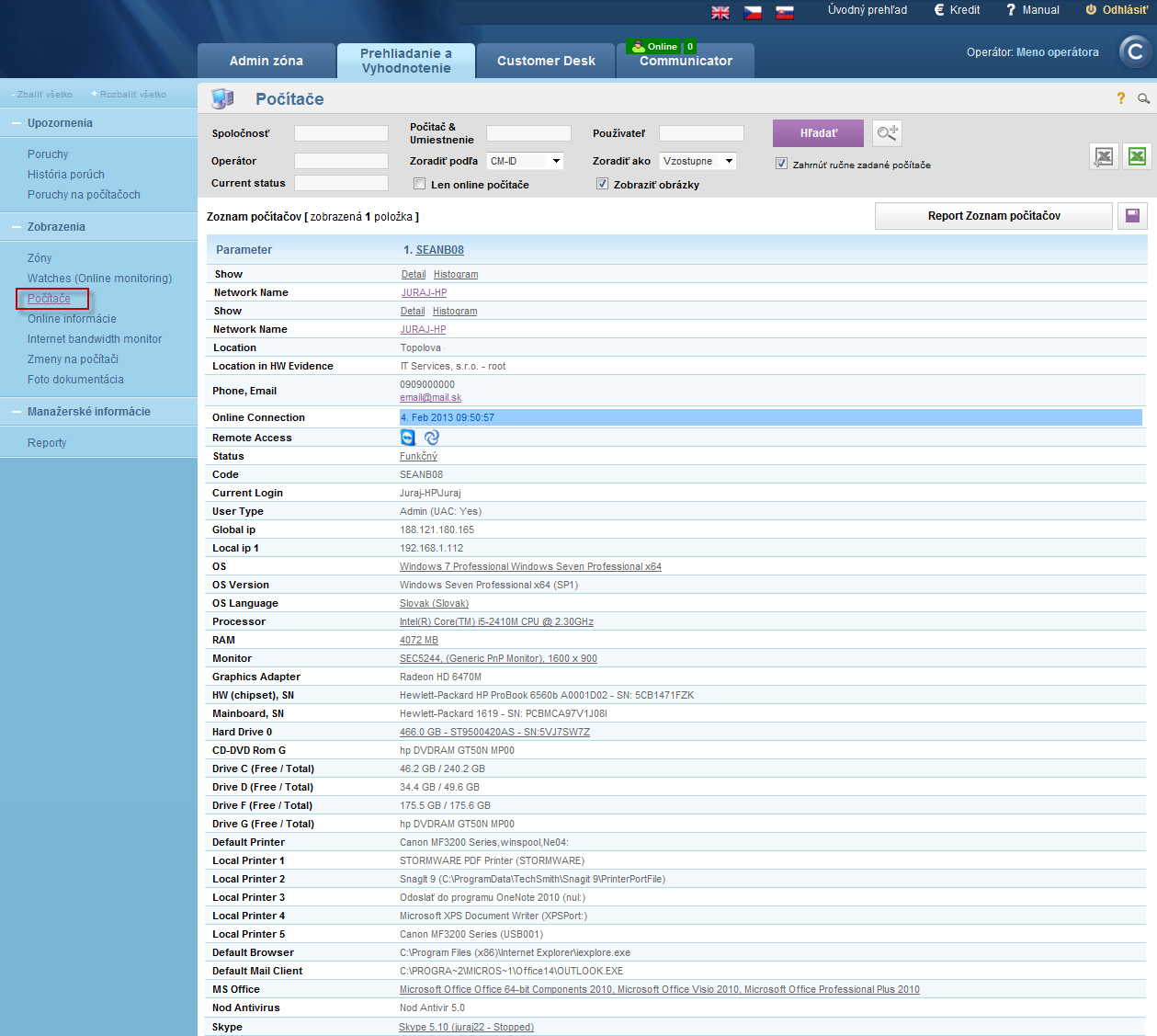The width and height of the screenshot is (1157, 1036).
Task: Open Kredit with the euro icon
Action: coord(957,10)
